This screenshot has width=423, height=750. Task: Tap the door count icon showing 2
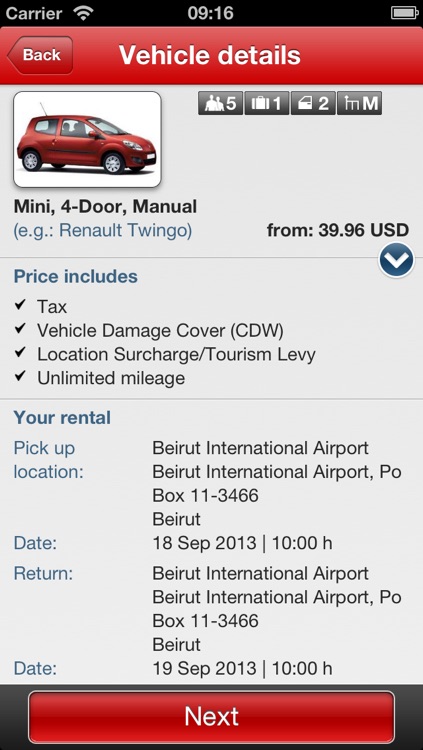click(x=313, y=103)
